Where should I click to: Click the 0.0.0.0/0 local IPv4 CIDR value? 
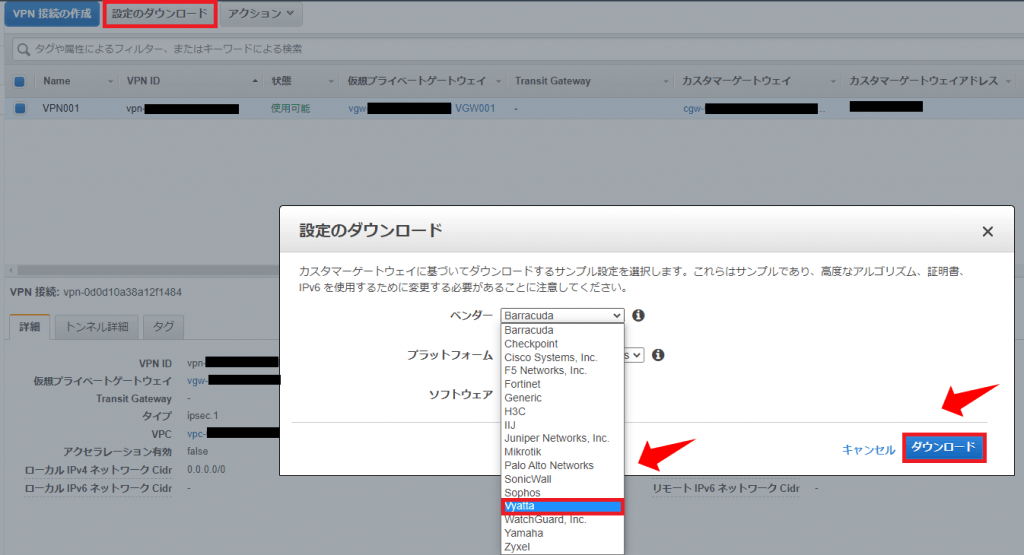[206, 469]
